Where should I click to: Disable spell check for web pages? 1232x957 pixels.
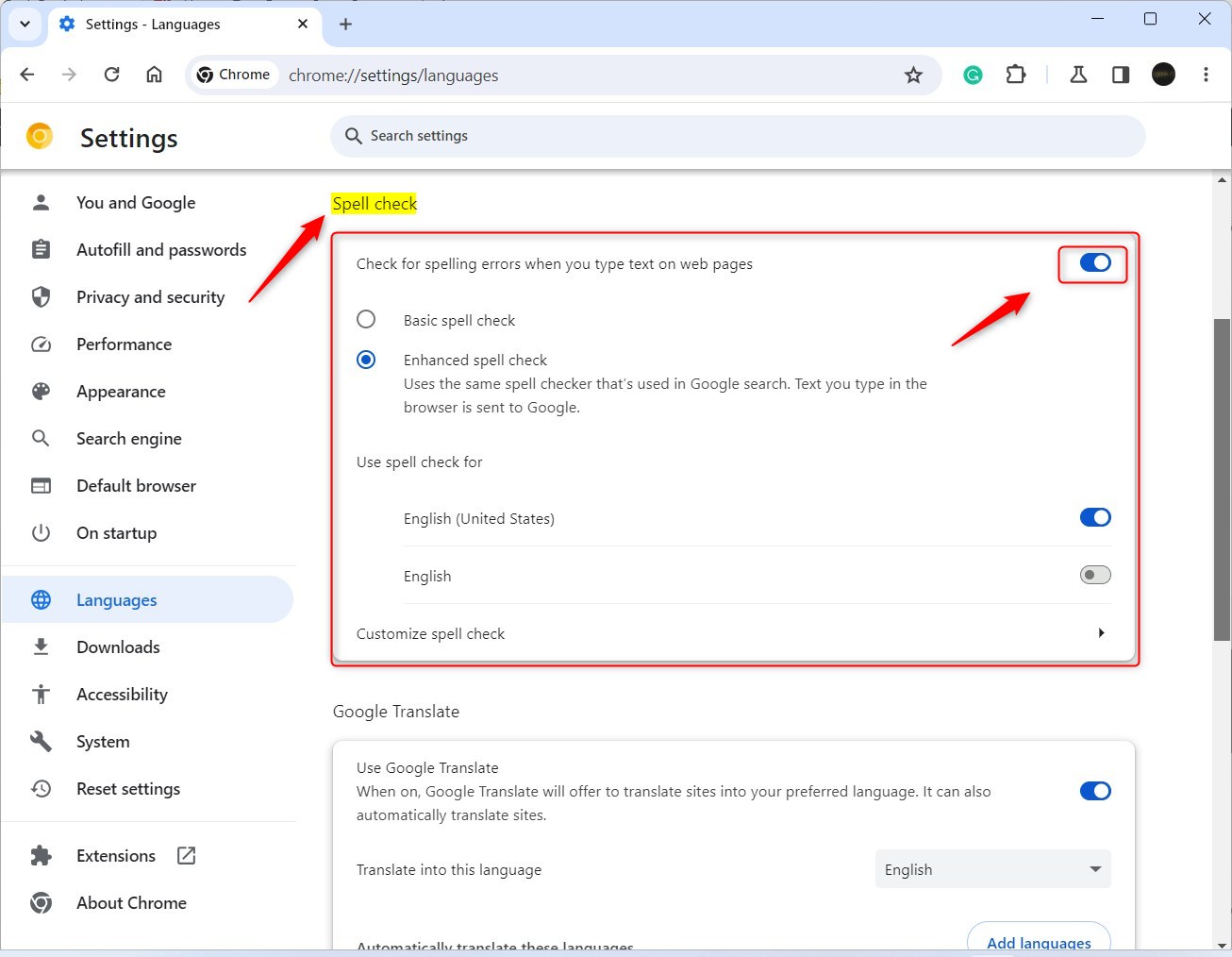pyautogui.click(x=1092, y=264)
